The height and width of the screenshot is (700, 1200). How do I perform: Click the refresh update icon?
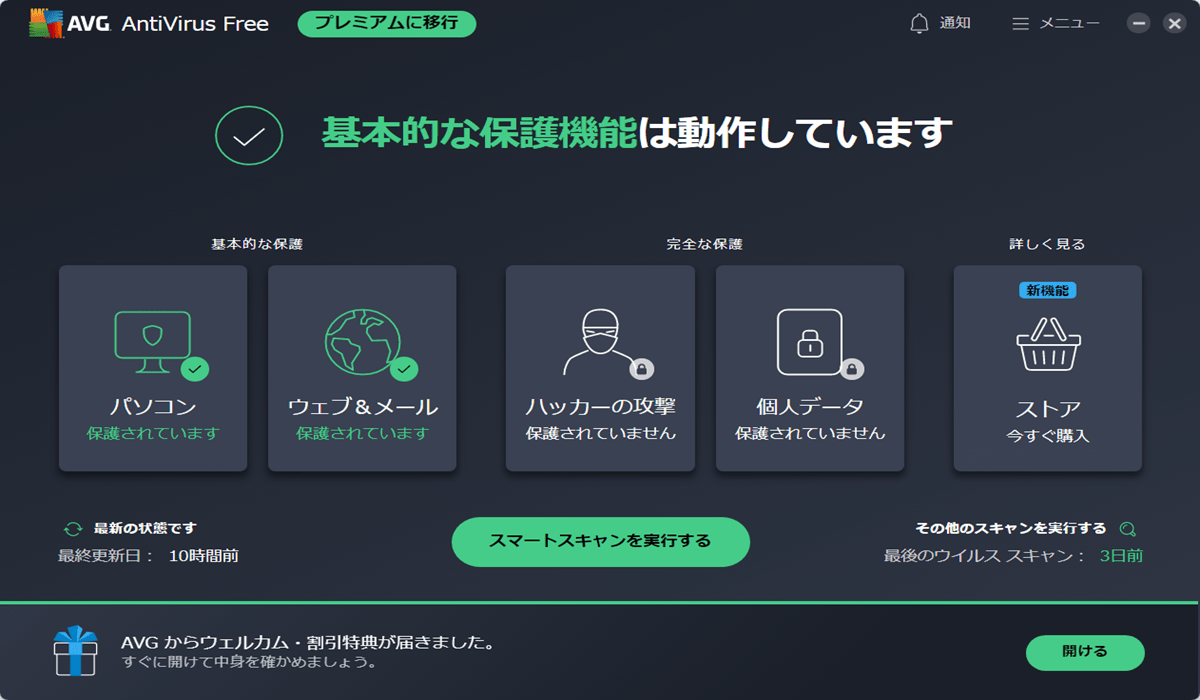coord(73,529)
